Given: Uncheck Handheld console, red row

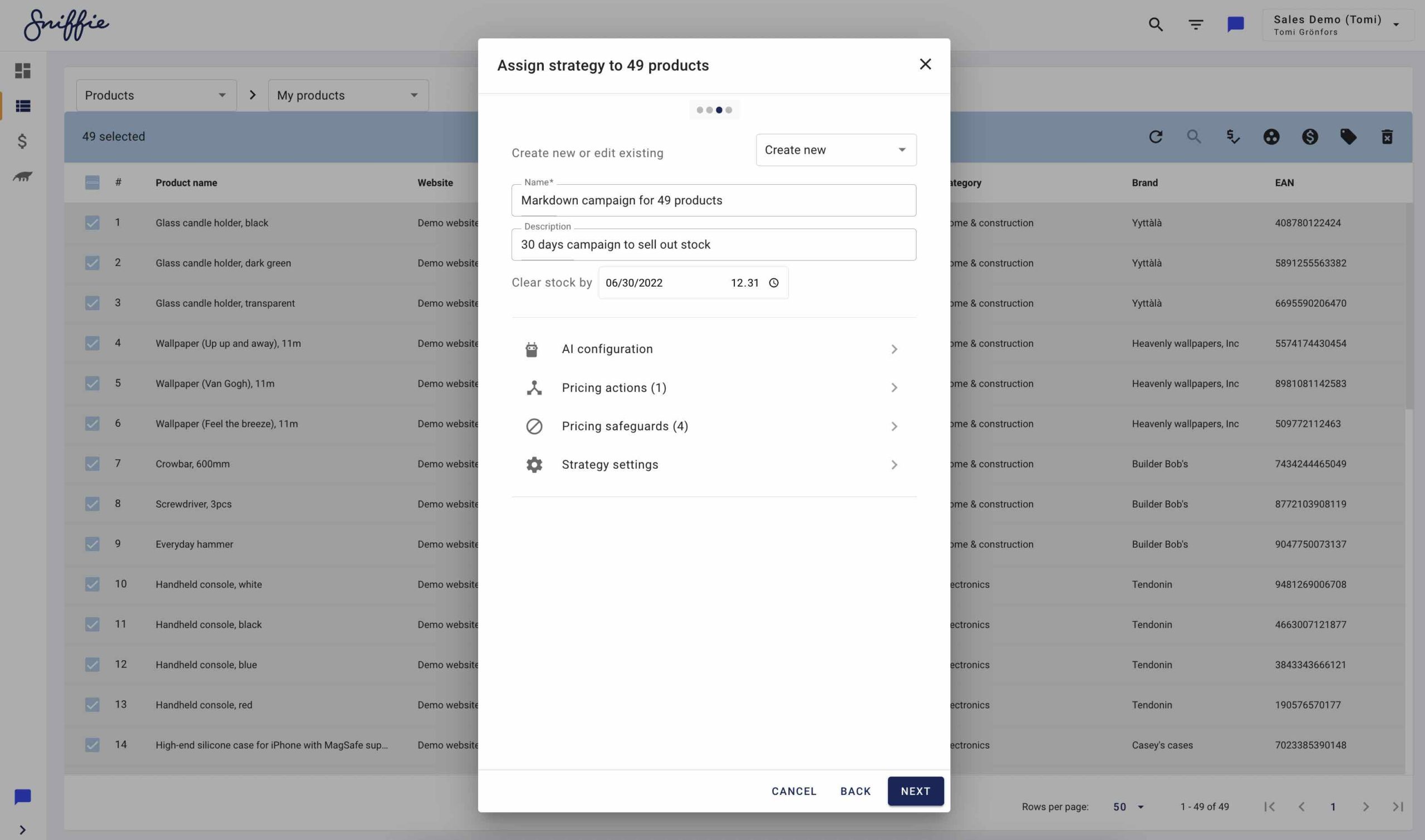Looking at the screenshot, I should [x=92, y=705].
